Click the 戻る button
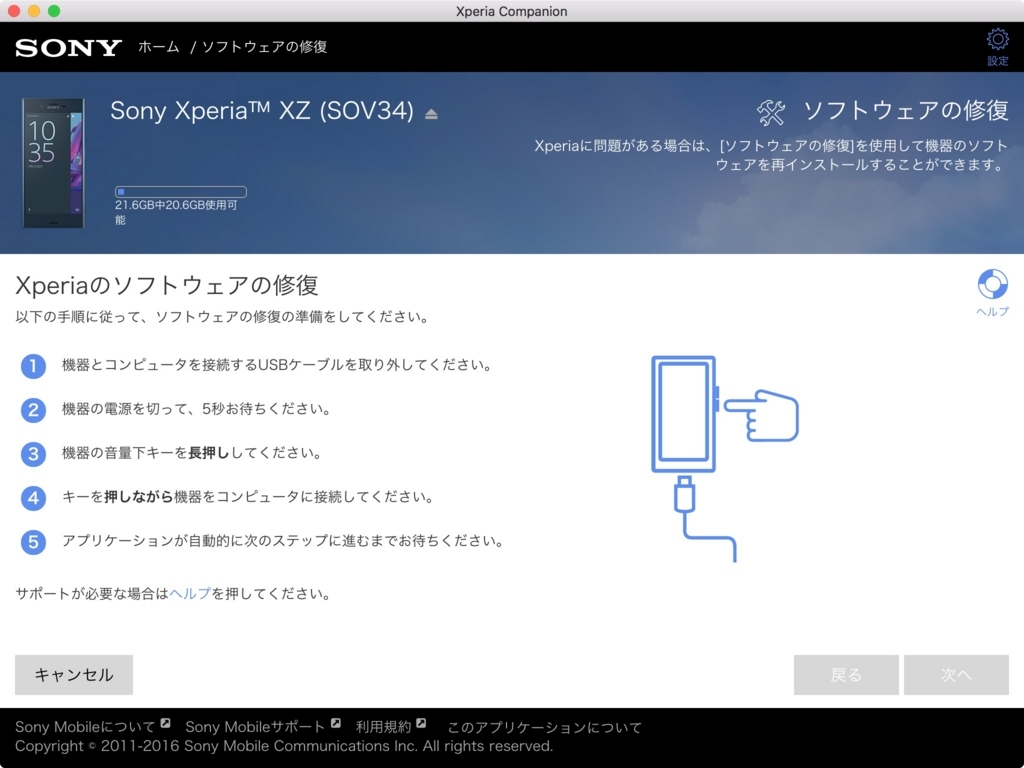Viewport: 1024px width, 768px height. click(846, 675)
